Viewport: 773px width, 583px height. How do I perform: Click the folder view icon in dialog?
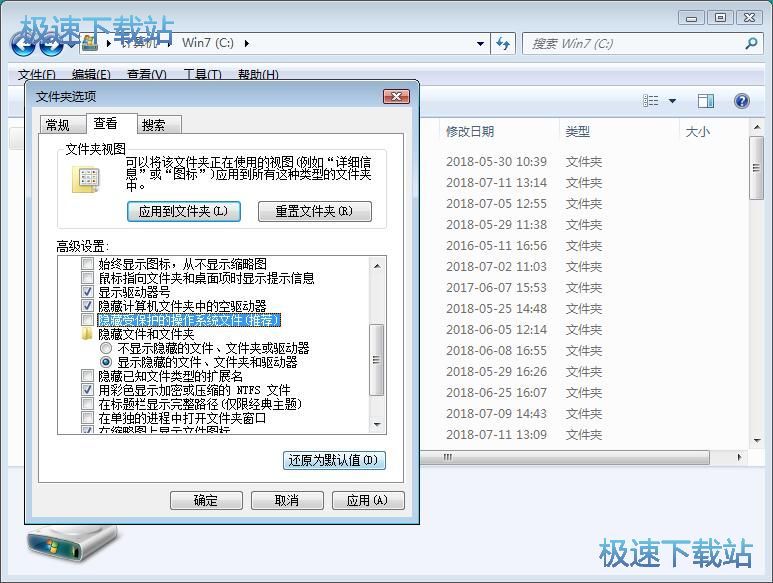point(86,179)
